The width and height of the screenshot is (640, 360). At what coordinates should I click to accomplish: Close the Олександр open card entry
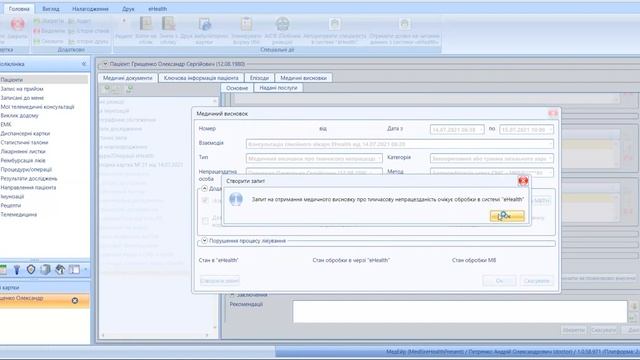(75, 300)
